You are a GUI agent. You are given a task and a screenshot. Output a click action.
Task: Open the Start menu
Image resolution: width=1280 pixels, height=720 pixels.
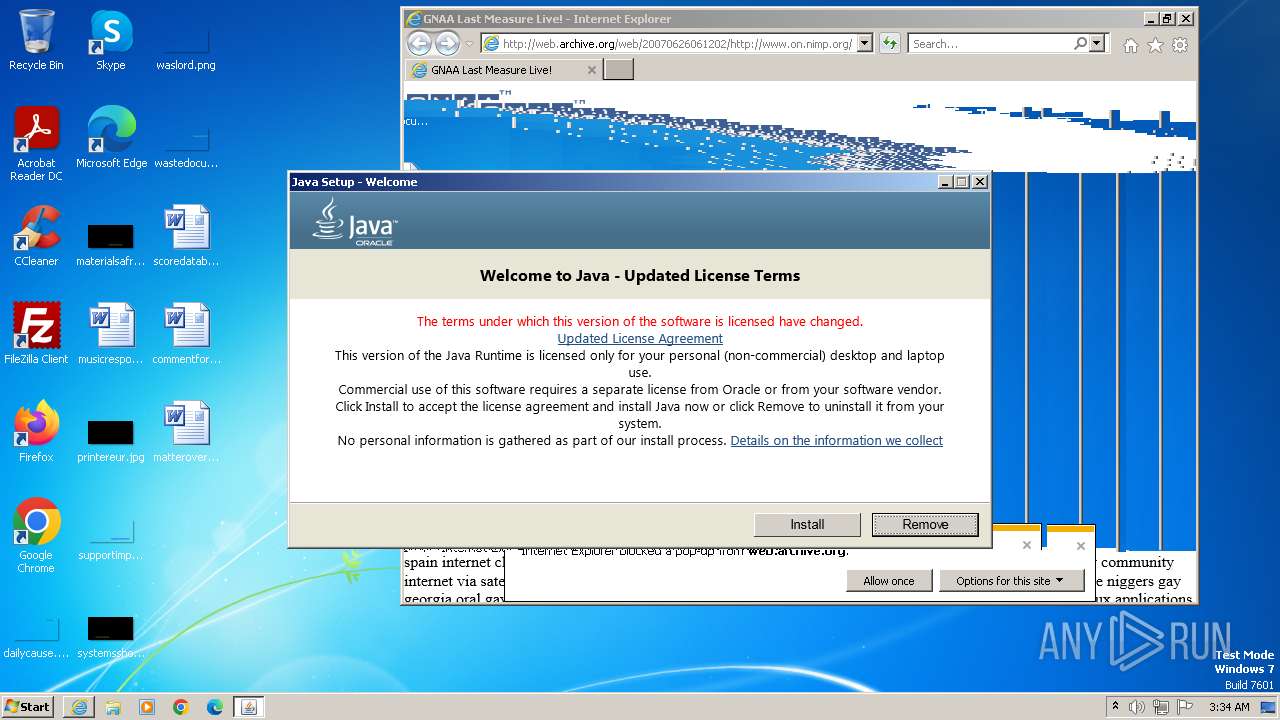(28, 707)
